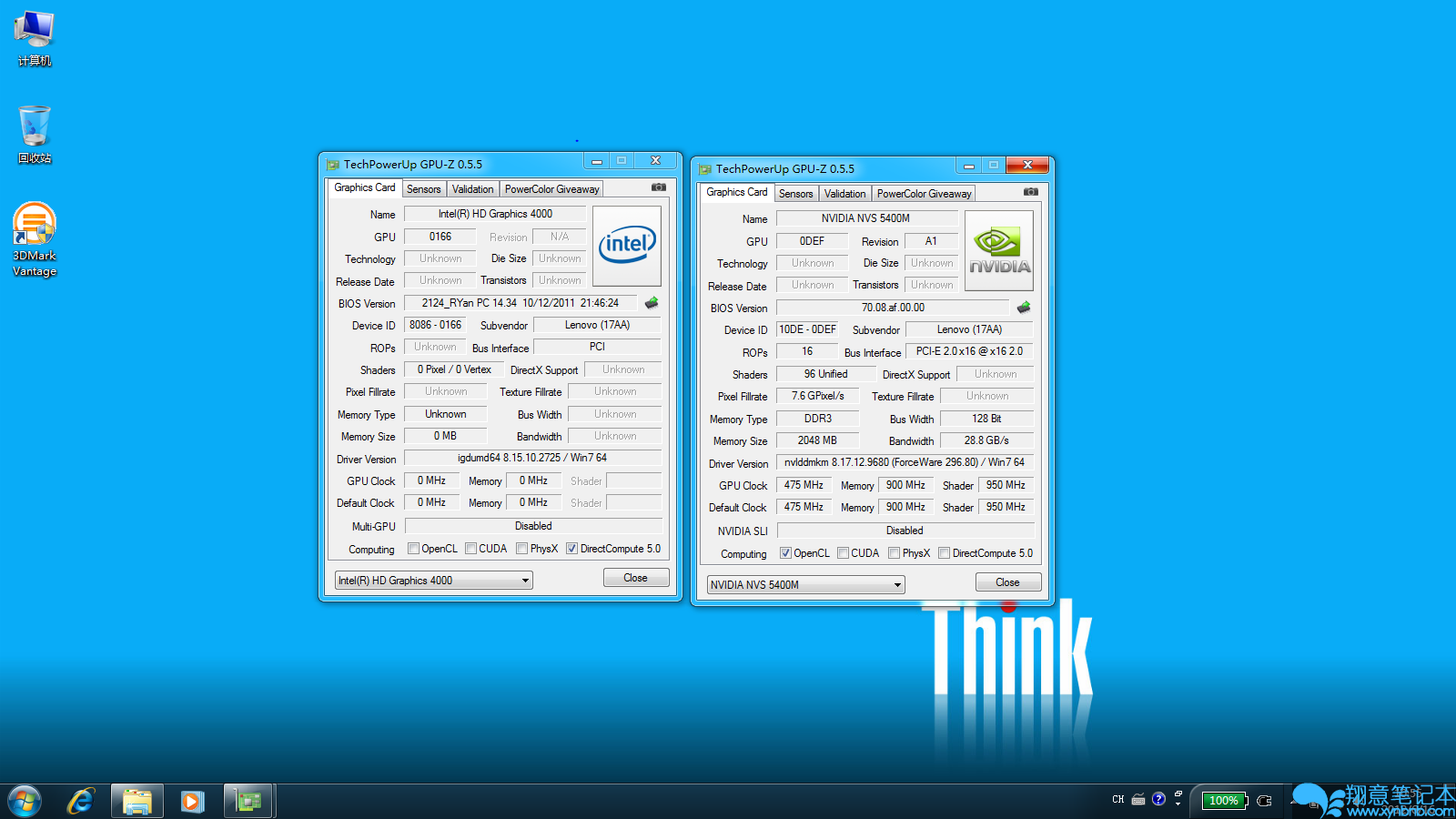Viewport: 1456px width, 819px height.
Task: Open PowerColor Giveaway tab in NVIDIA window
Action: (x=924, y=194)
